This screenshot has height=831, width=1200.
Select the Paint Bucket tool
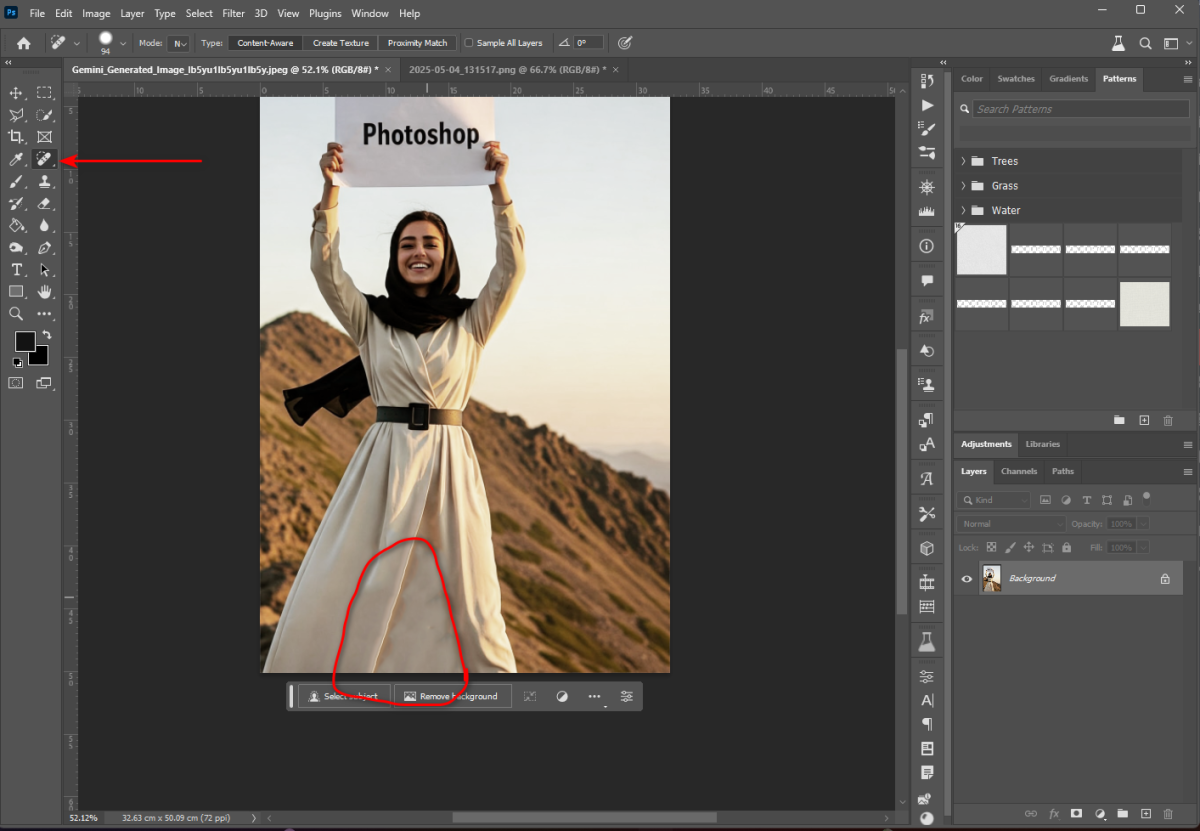(x=16, y=225)
